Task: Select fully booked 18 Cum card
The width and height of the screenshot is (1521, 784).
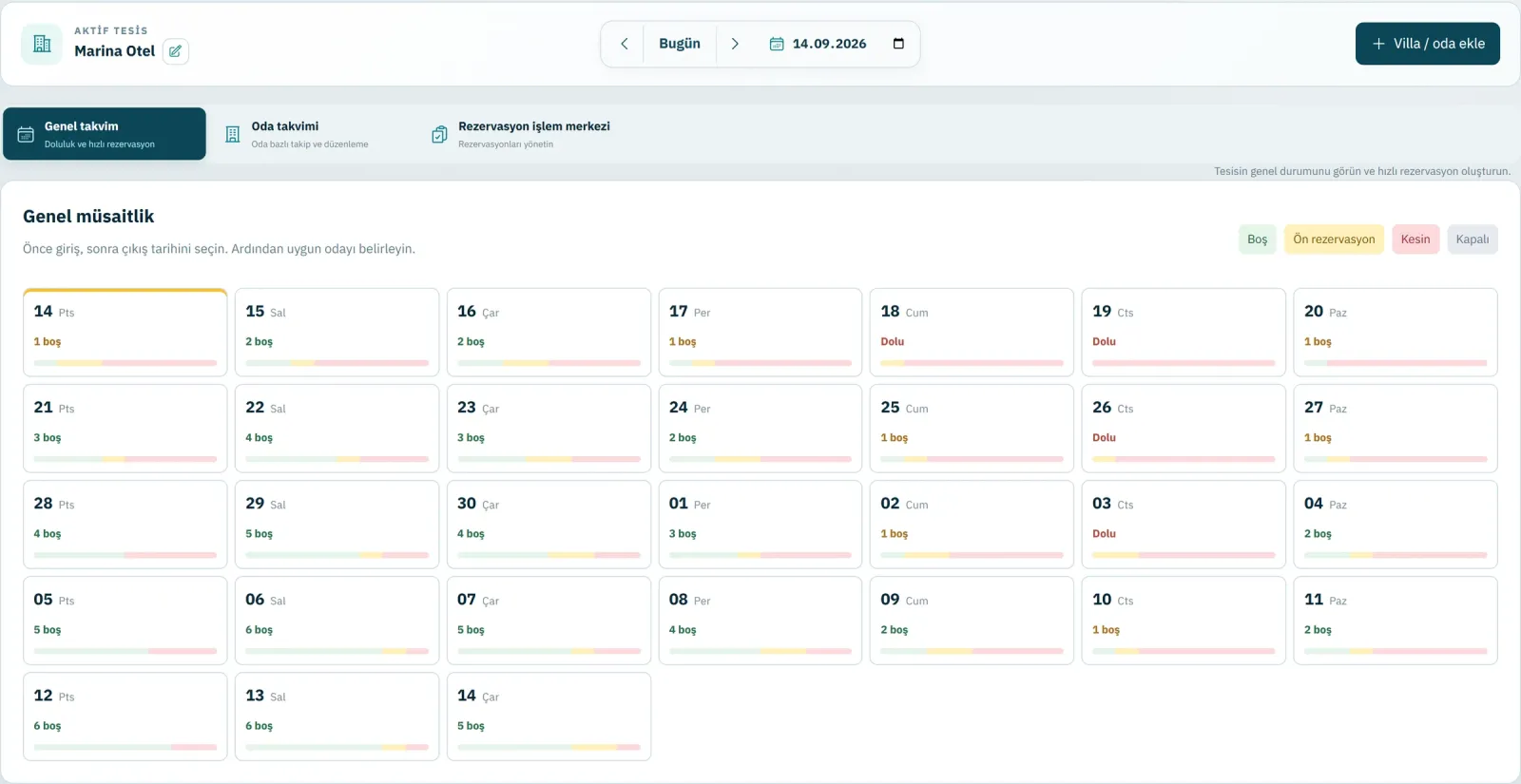Action: click(x=972, y=333)
